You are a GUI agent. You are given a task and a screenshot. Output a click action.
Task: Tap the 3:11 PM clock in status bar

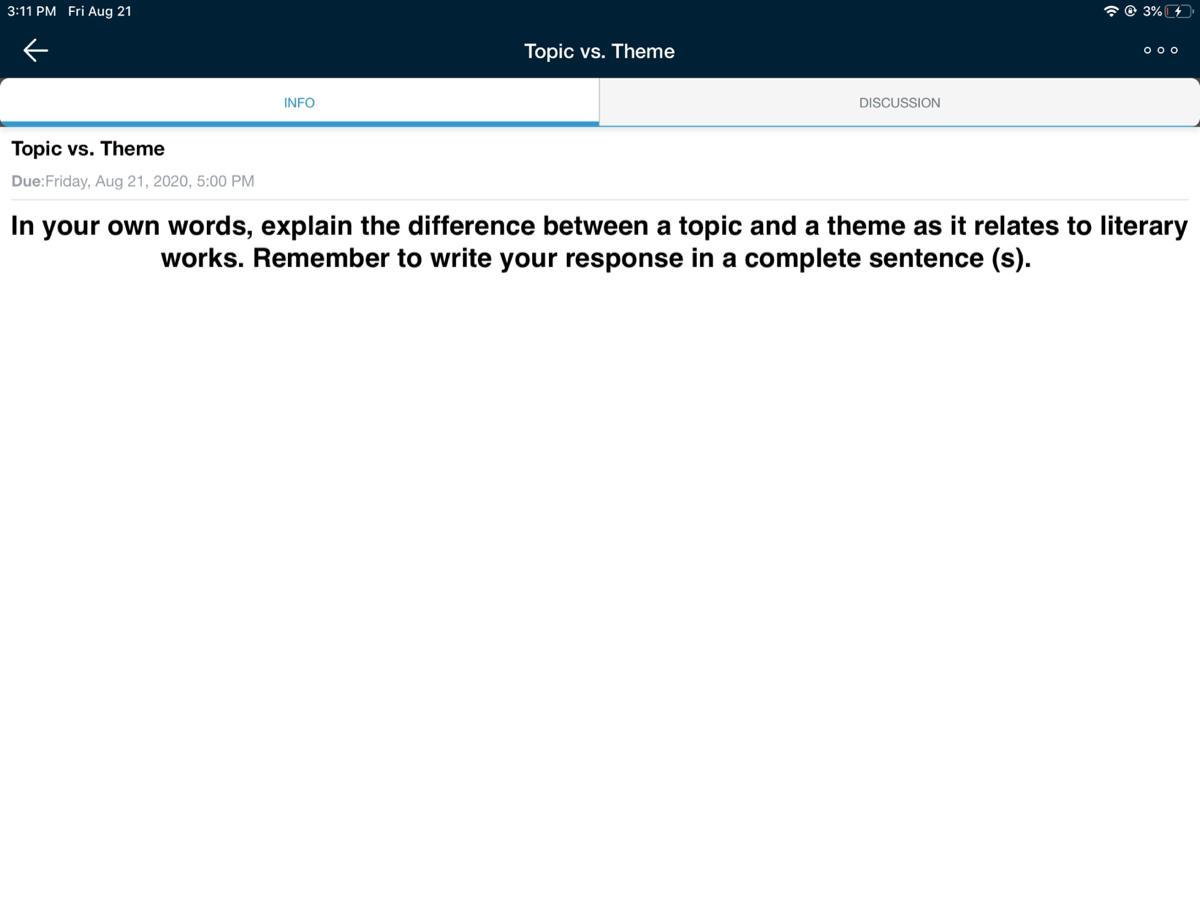[32, 11]
